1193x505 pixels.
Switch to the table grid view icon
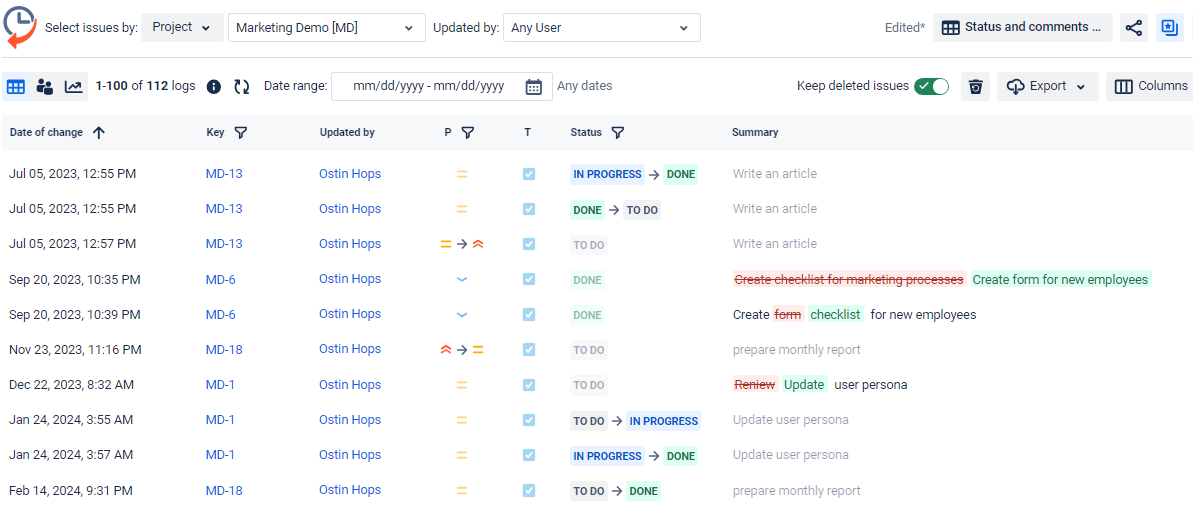(16, 87)
